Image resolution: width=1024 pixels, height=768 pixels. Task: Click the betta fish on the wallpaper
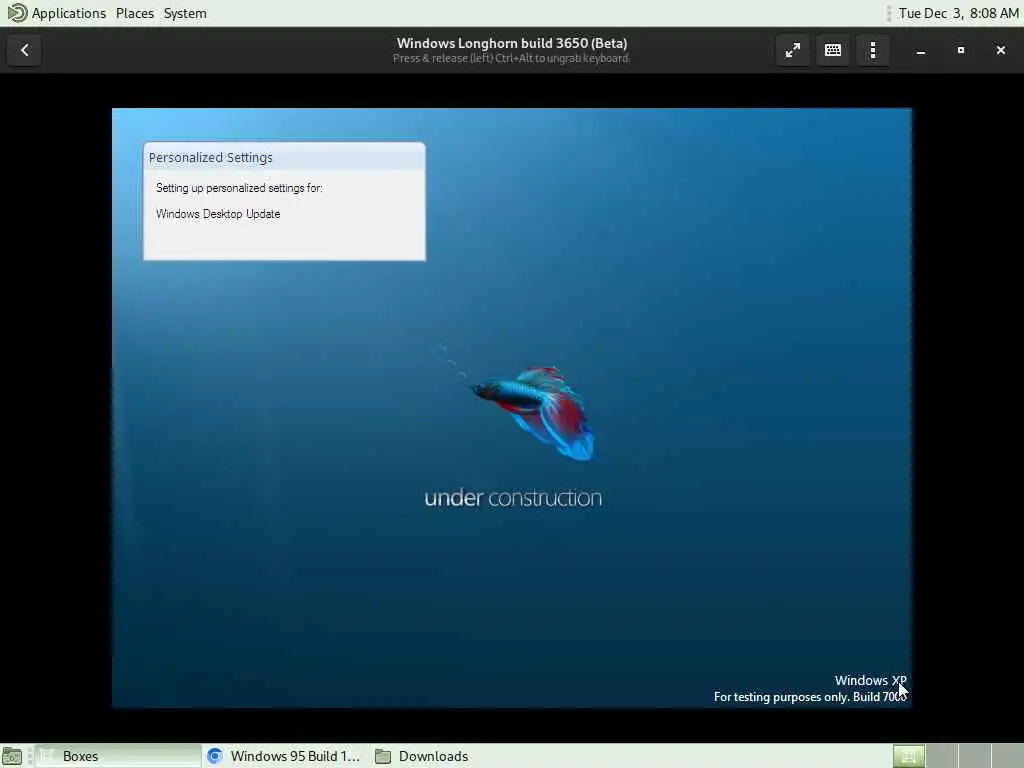pos(537,412)
